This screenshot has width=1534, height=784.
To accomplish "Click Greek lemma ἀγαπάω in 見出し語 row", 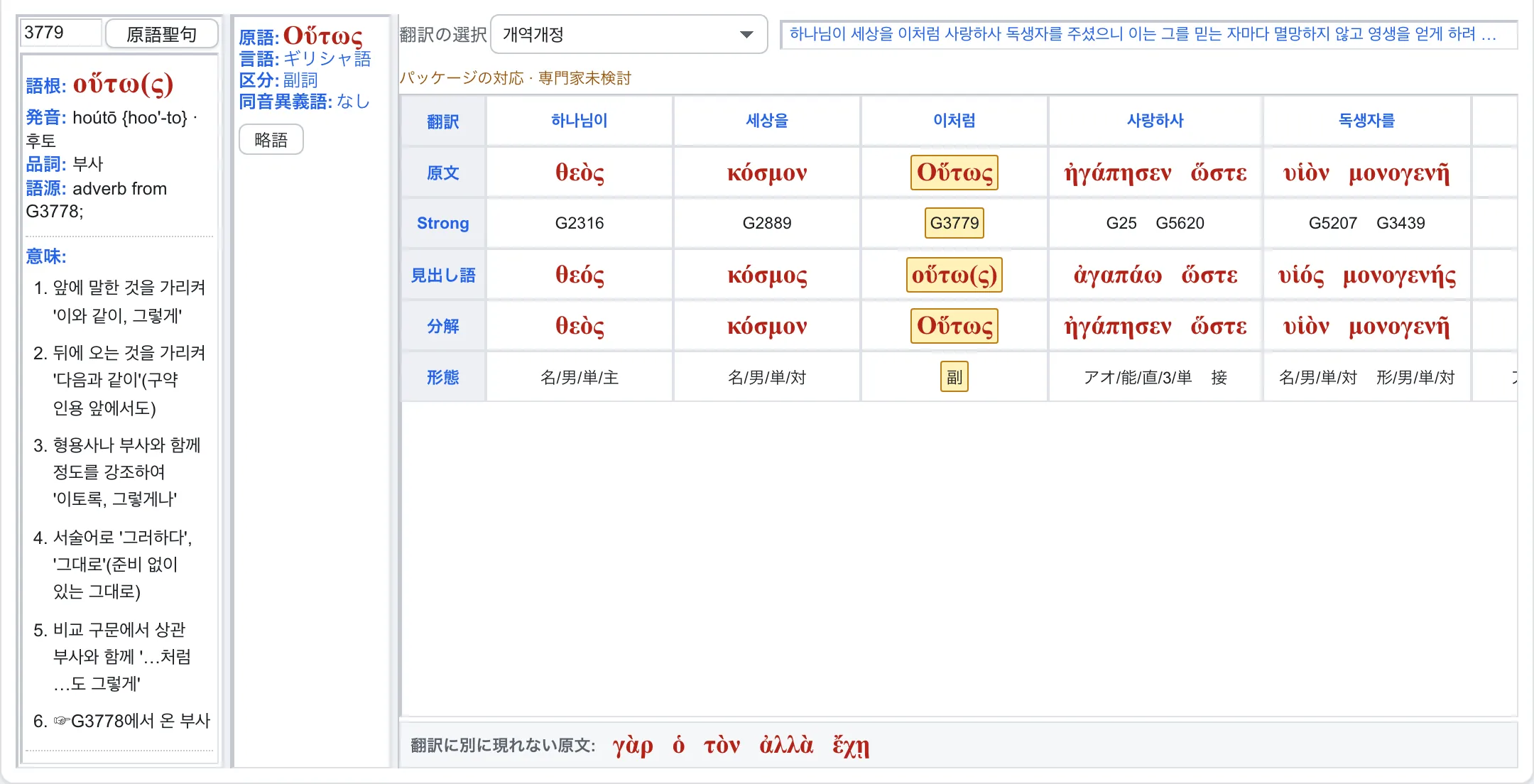I will 1118,275.
